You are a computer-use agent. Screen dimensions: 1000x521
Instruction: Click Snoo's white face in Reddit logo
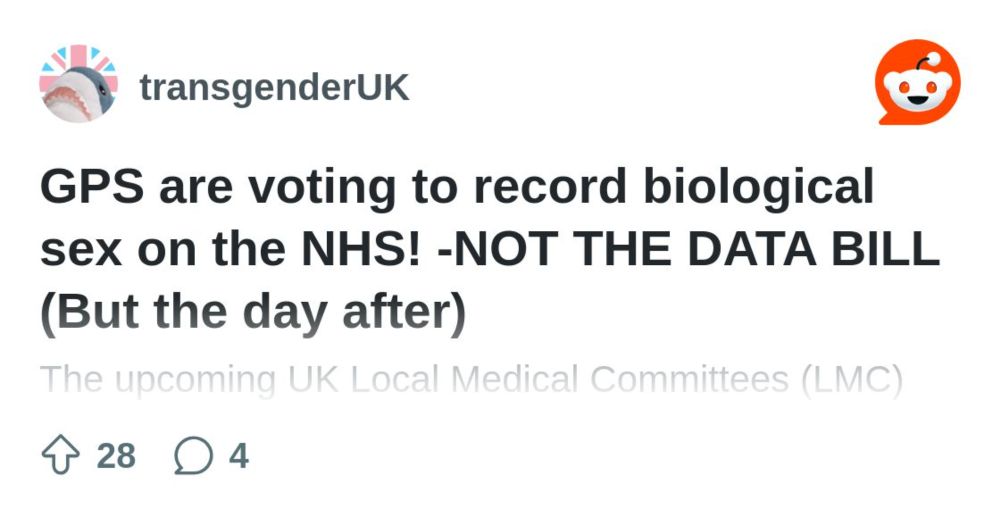pos(918,91)
